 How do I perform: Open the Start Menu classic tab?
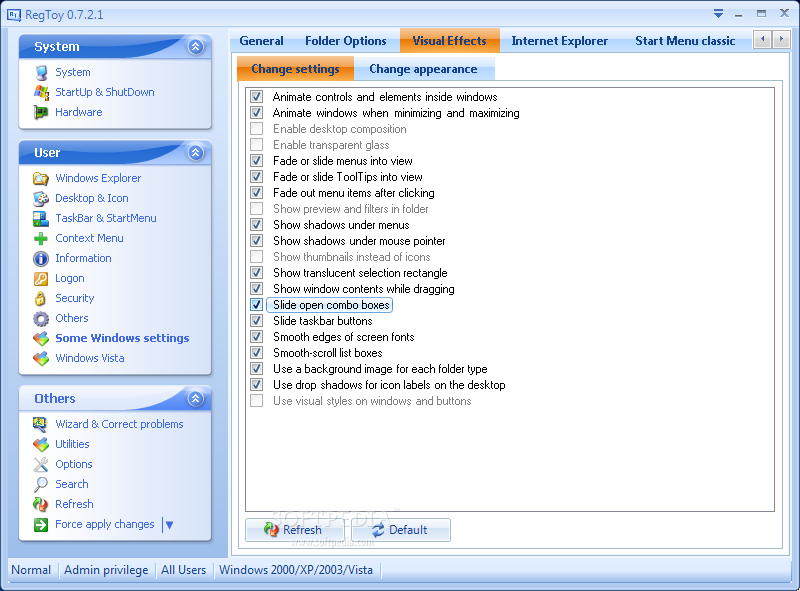click(685, 41)
